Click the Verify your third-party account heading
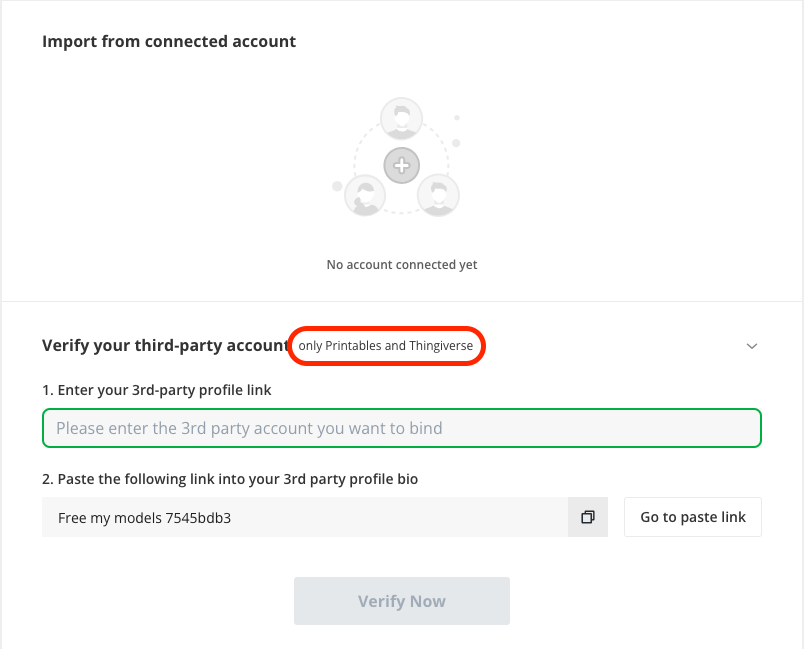This screenshot has width=804, height=649. 165,346
